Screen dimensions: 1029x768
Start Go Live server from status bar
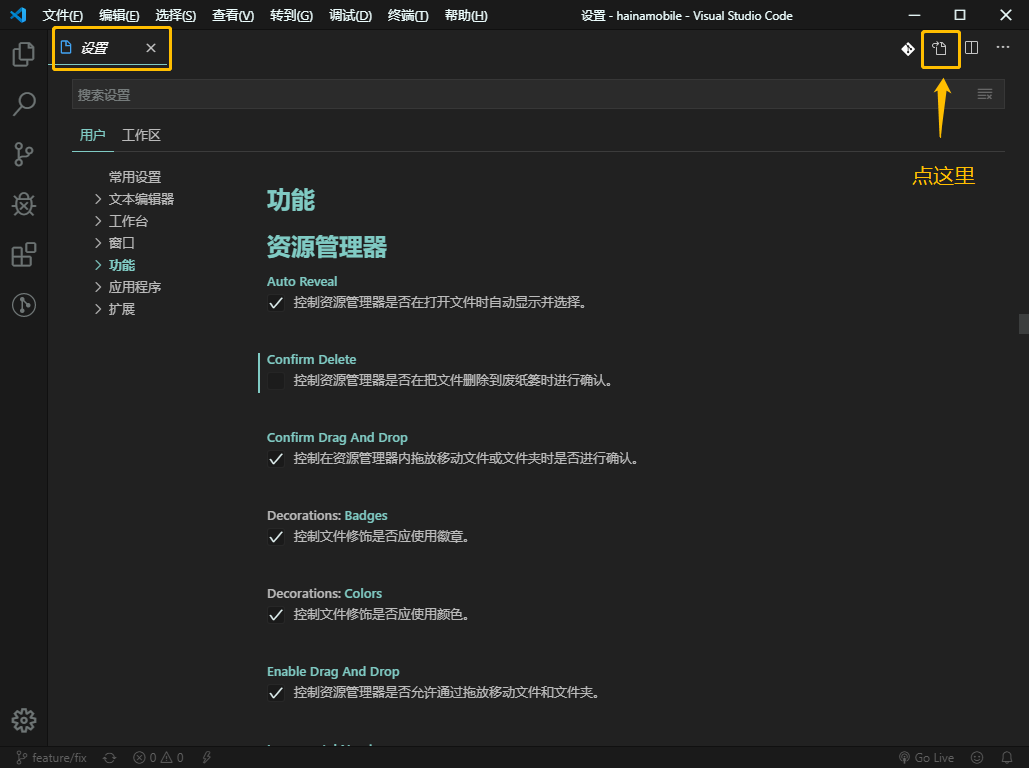[926, 757]
